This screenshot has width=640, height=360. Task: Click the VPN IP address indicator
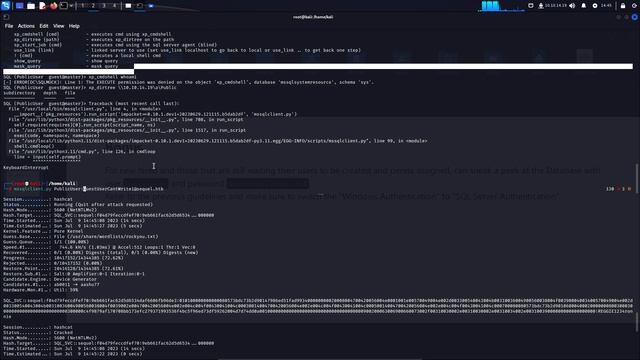(x=552, y=6)
